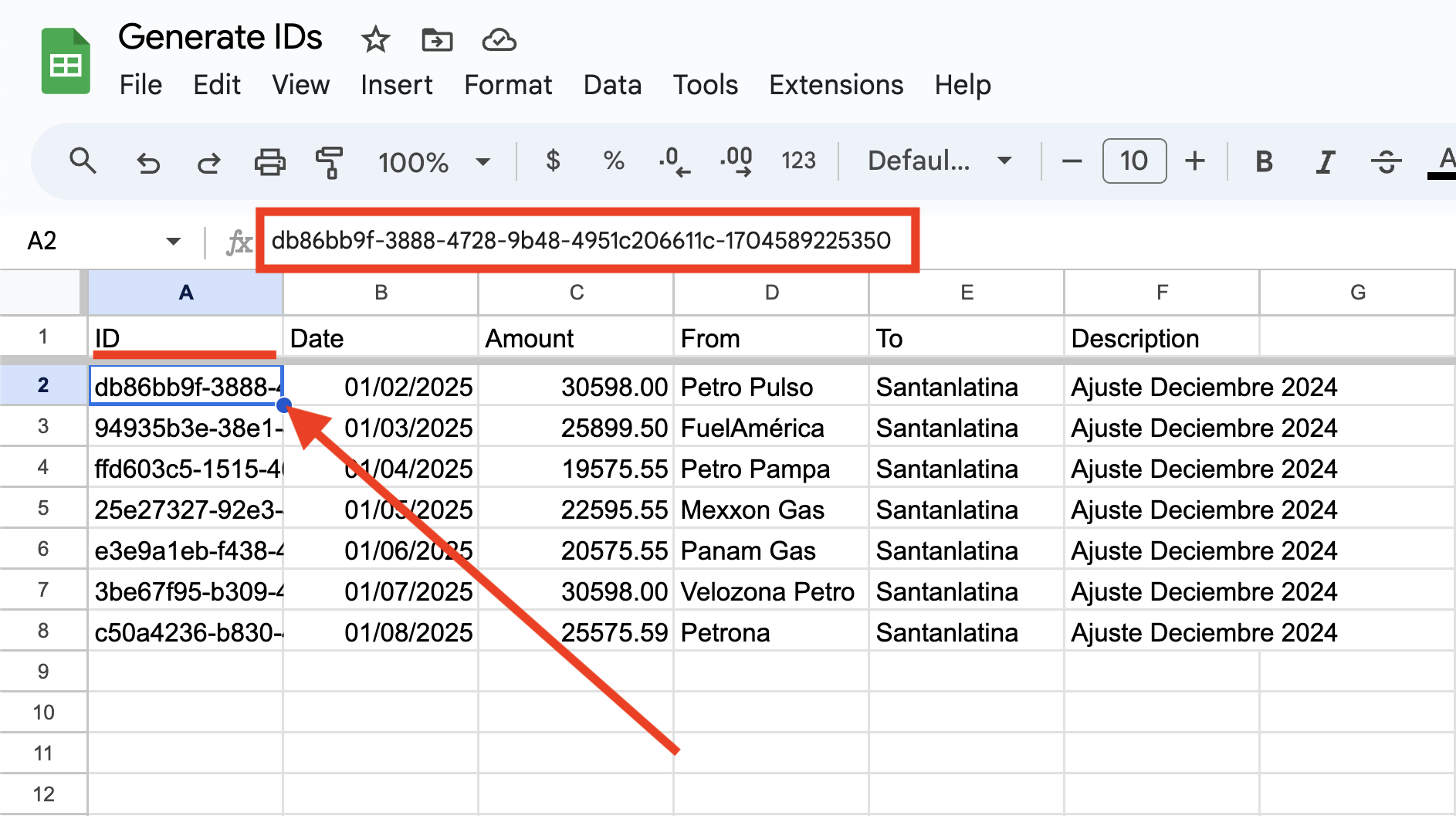Open more number formats via 123 icon
Image resolution: width=1456 pixels, height=816 pixels.
799,161
